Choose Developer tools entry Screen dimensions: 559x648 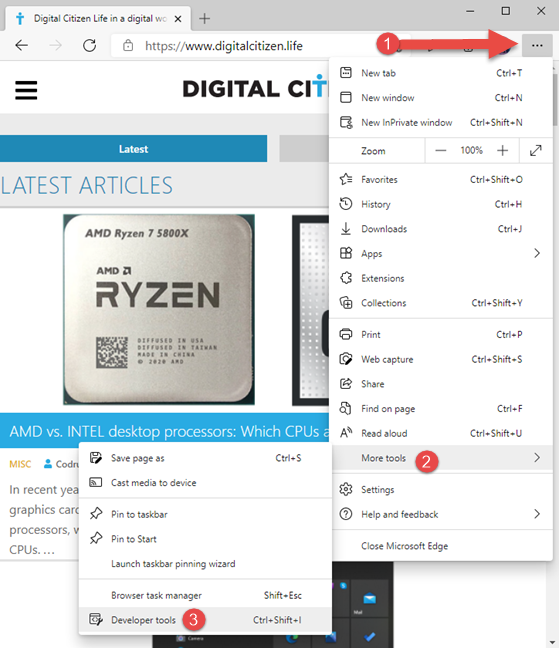click(x=205, y=620)
